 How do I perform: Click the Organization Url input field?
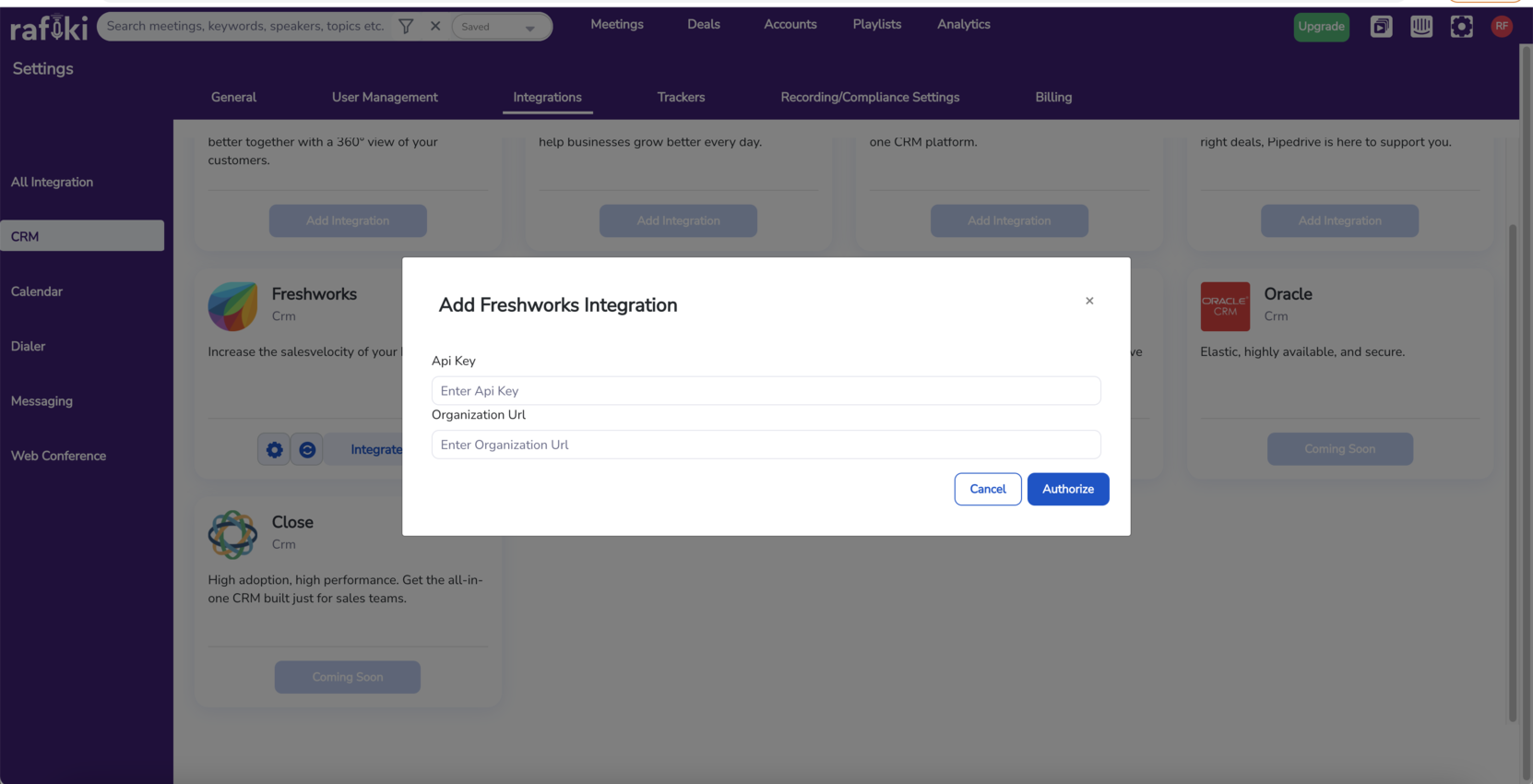766,445
